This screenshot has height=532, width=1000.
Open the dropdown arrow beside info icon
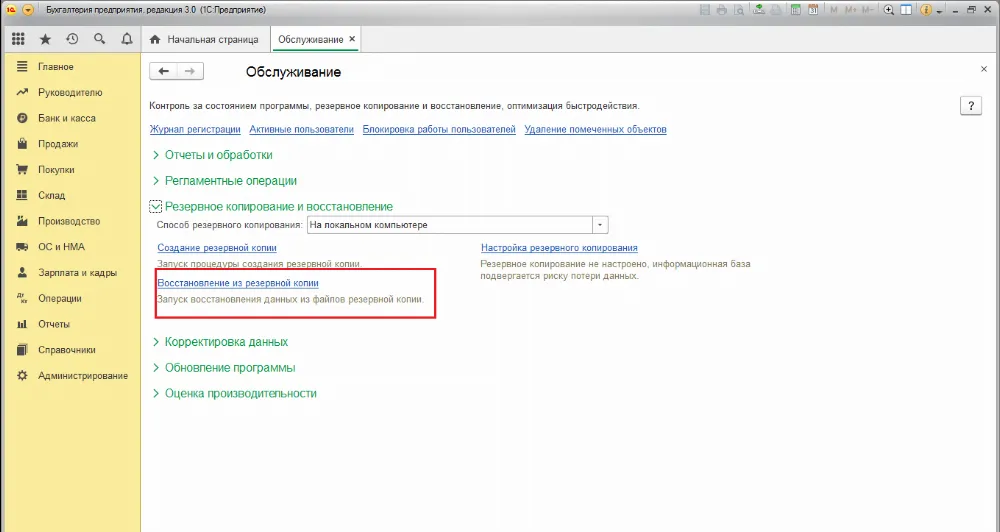coord(939,11)
